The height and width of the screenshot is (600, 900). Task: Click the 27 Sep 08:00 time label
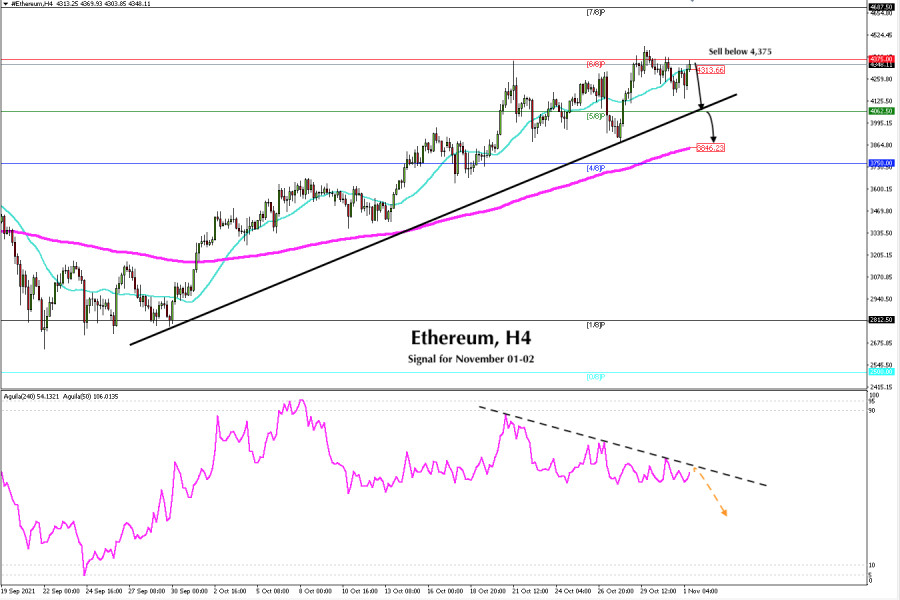point(146,591)
